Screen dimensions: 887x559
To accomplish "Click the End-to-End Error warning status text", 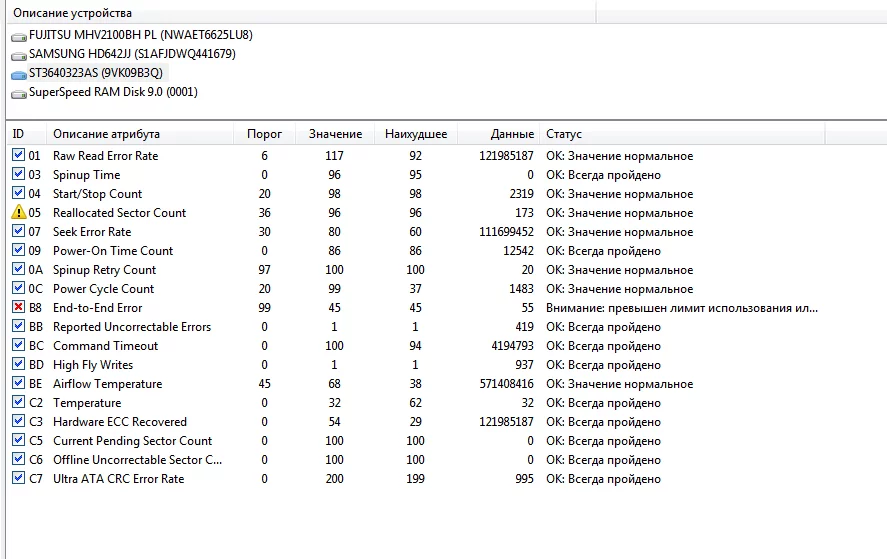I will 682,308.
